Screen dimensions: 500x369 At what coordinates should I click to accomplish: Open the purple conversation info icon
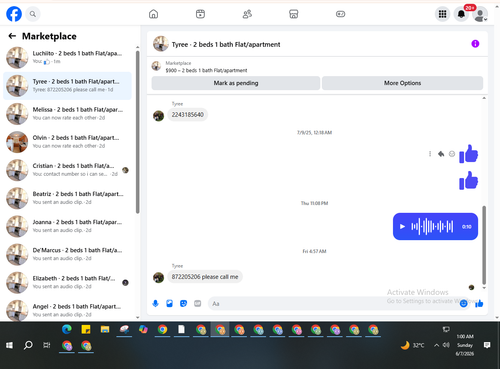[x=475, y=44]
